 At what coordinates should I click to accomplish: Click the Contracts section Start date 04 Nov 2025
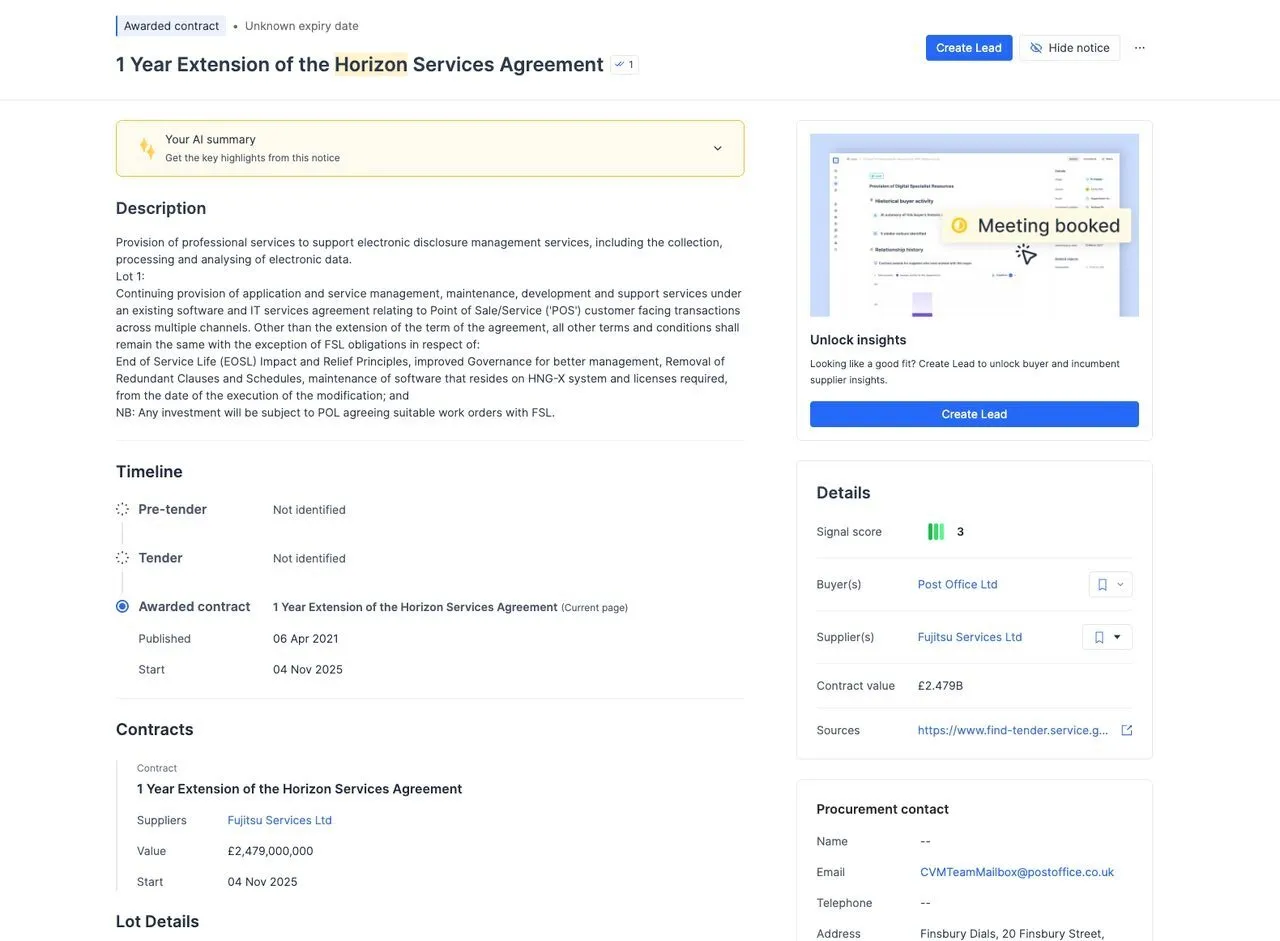tap(262, 882)
